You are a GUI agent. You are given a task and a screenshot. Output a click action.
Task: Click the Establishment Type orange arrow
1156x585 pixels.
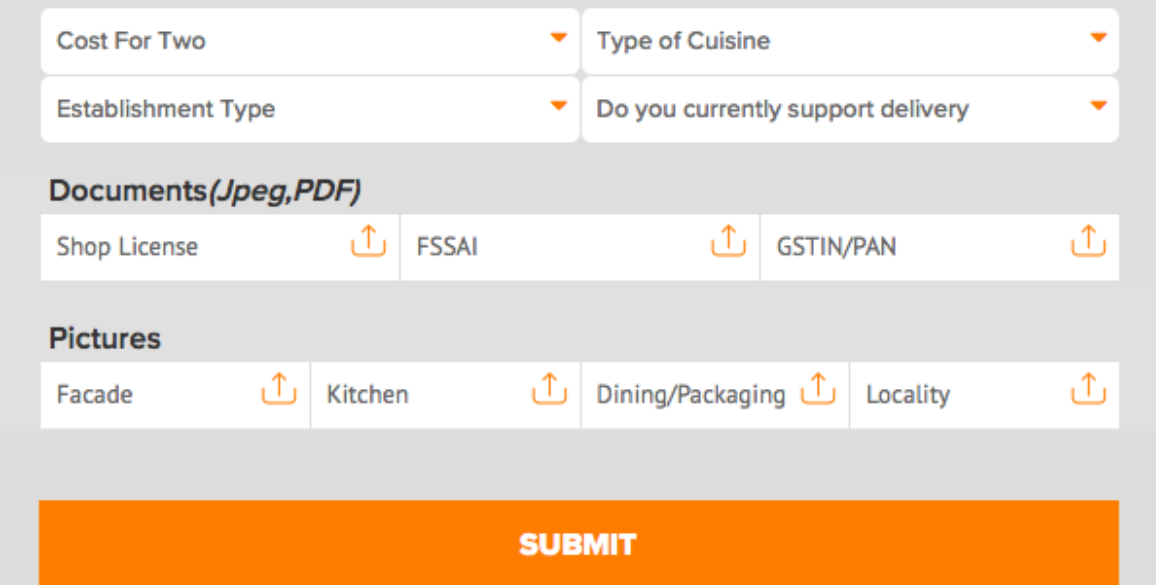(x=559, y=106)
